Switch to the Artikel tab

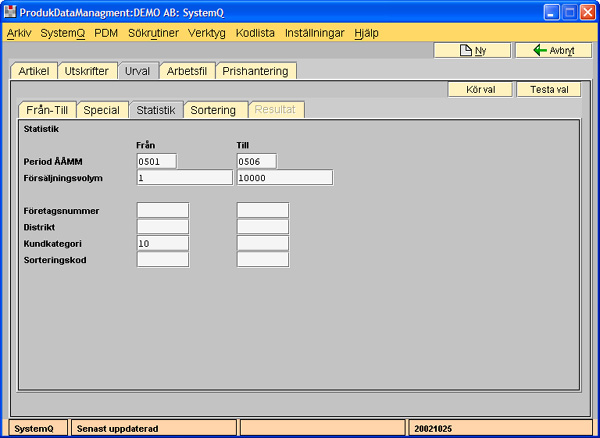35,71
